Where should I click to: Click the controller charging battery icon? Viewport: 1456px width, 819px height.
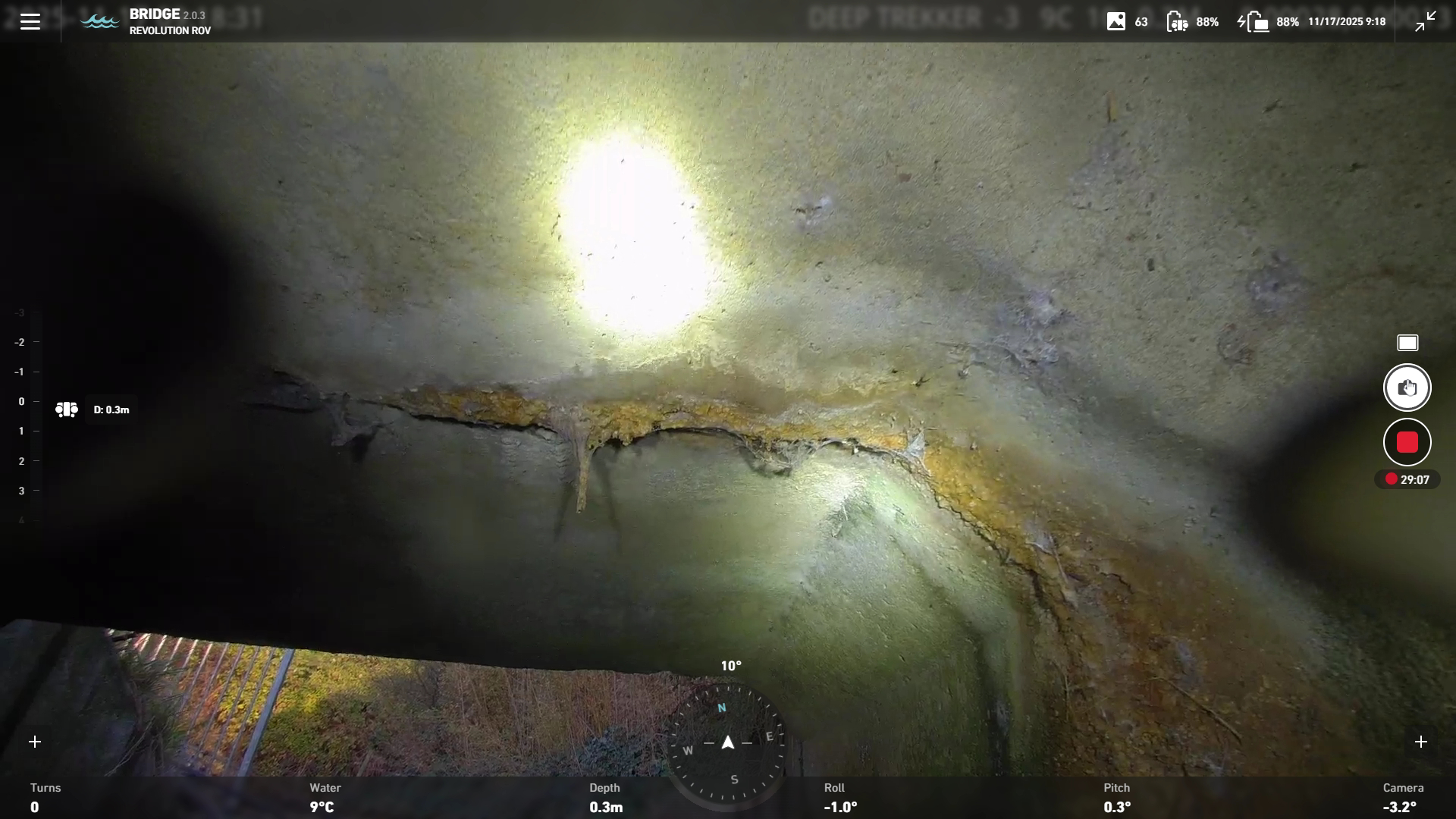point(1254,21)
